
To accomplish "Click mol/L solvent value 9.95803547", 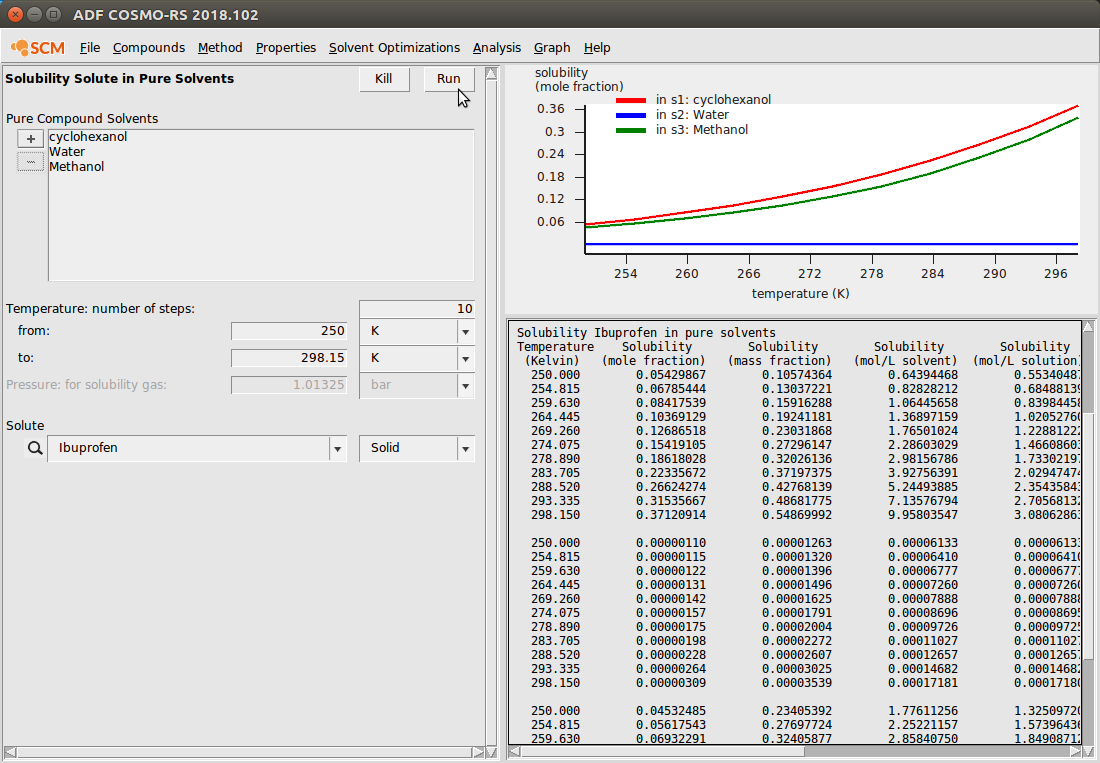I will tap(923, 515).
